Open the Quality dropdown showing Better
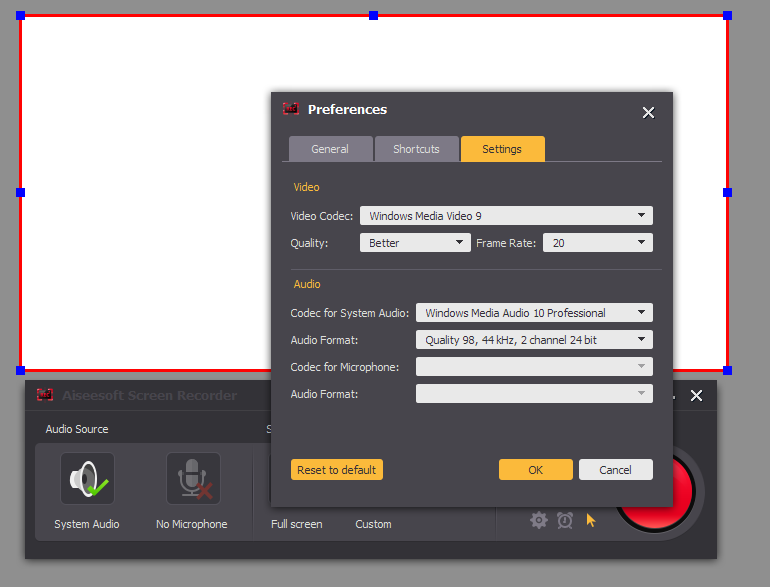The width and height of the screenshot is (770, 587). [415, 243]
